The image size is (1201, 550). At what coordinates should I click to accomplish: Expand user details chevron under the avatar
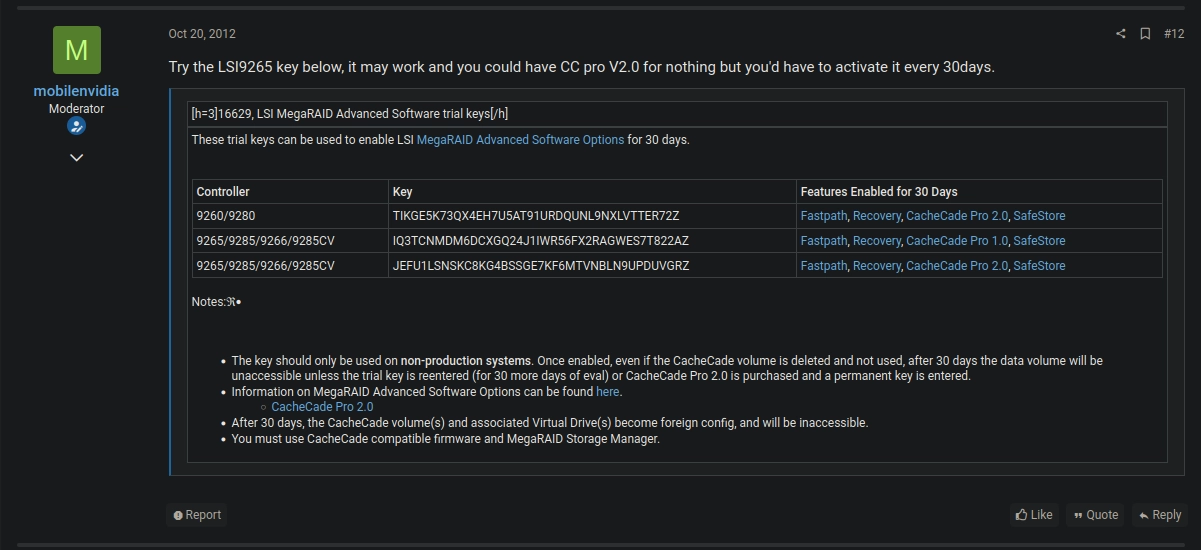(76, 157)
